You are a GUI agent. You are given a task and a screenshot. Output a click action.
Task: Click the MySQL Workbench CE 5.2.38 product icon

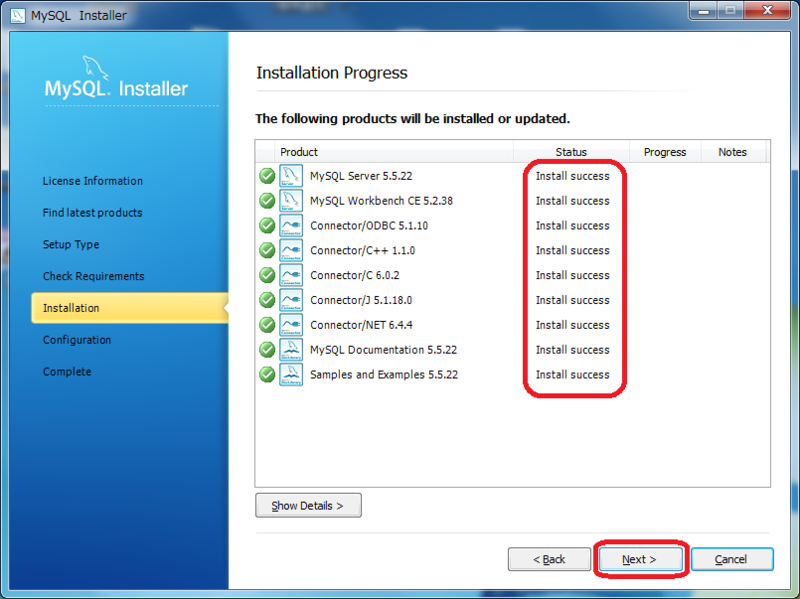point(291,201)
